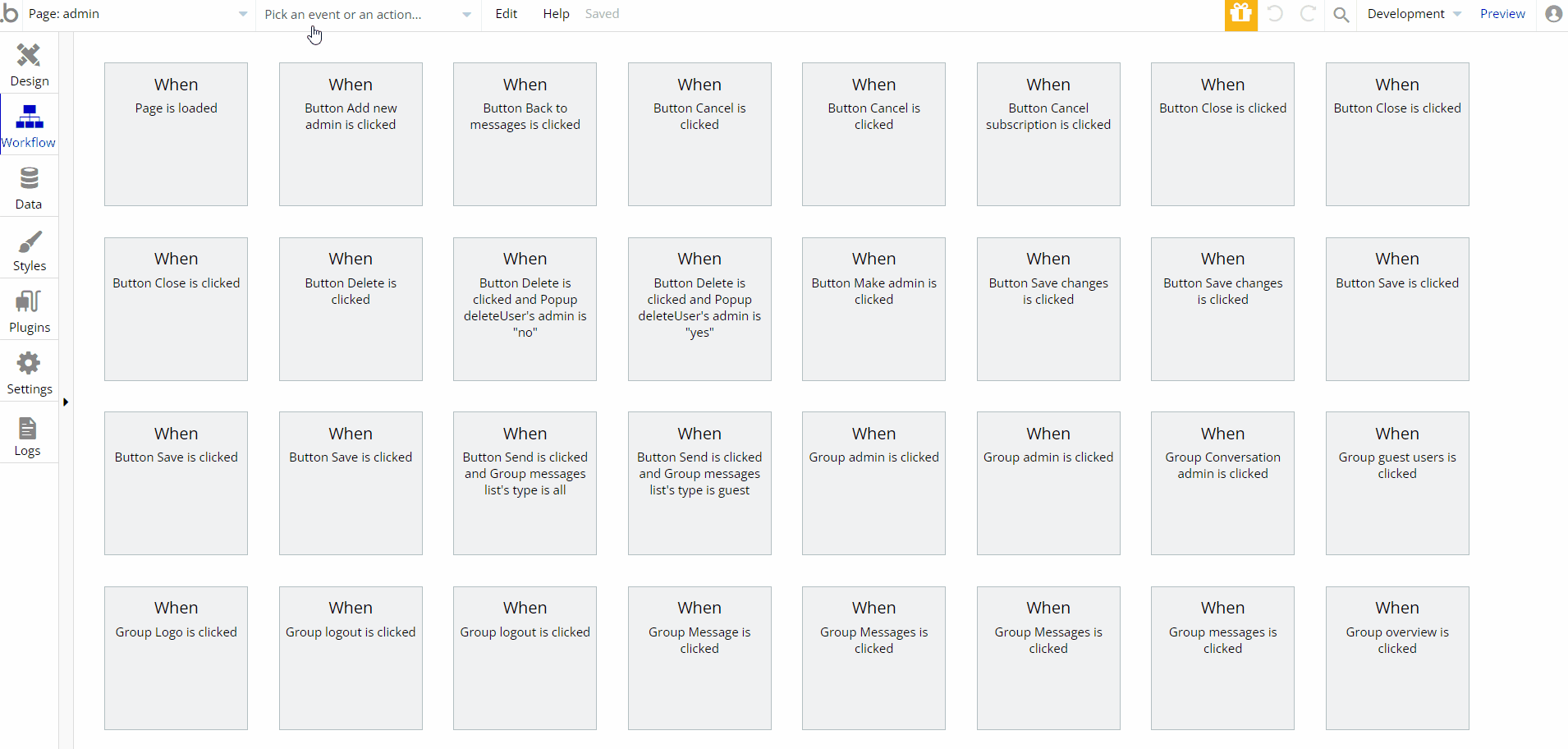
Task: Open 'Button Make admin is clicked' workflow
Action: click(x=873, y=309)
